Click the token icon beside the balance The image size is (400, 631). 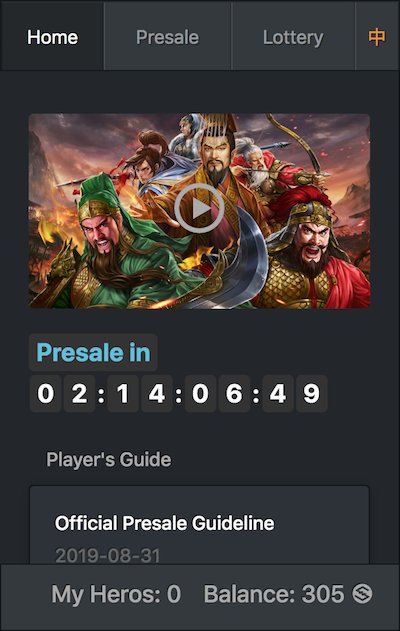(x=362, y=594)
